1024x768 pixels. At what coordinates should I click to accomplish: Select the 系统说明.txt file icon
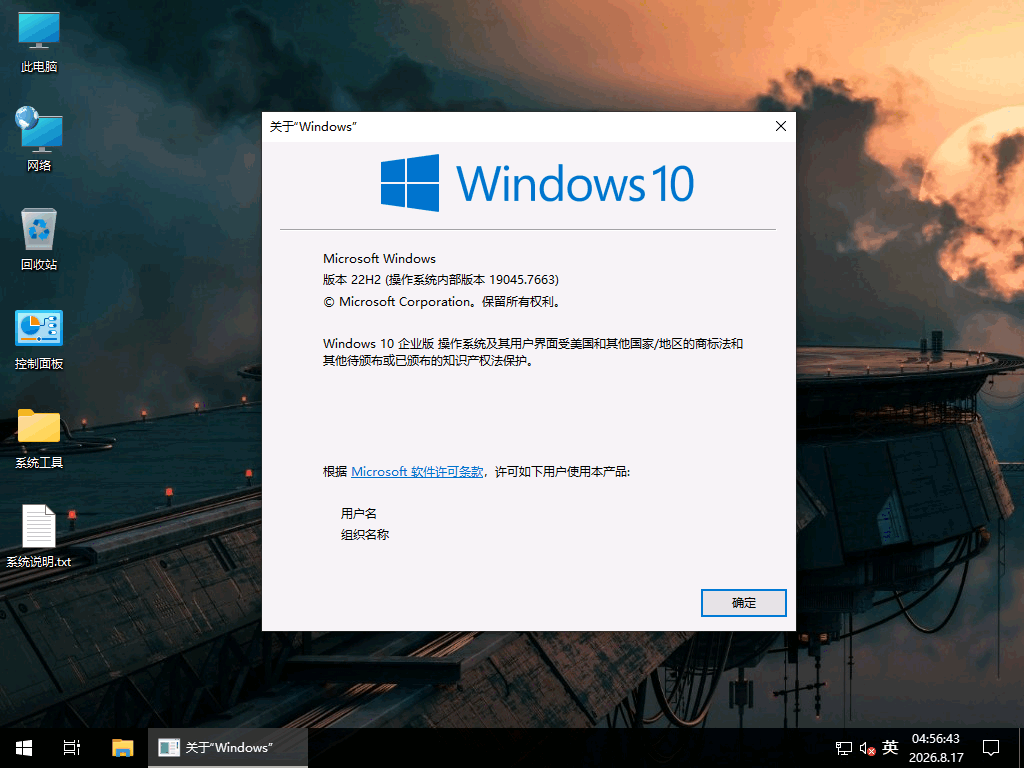pos(39,536)
